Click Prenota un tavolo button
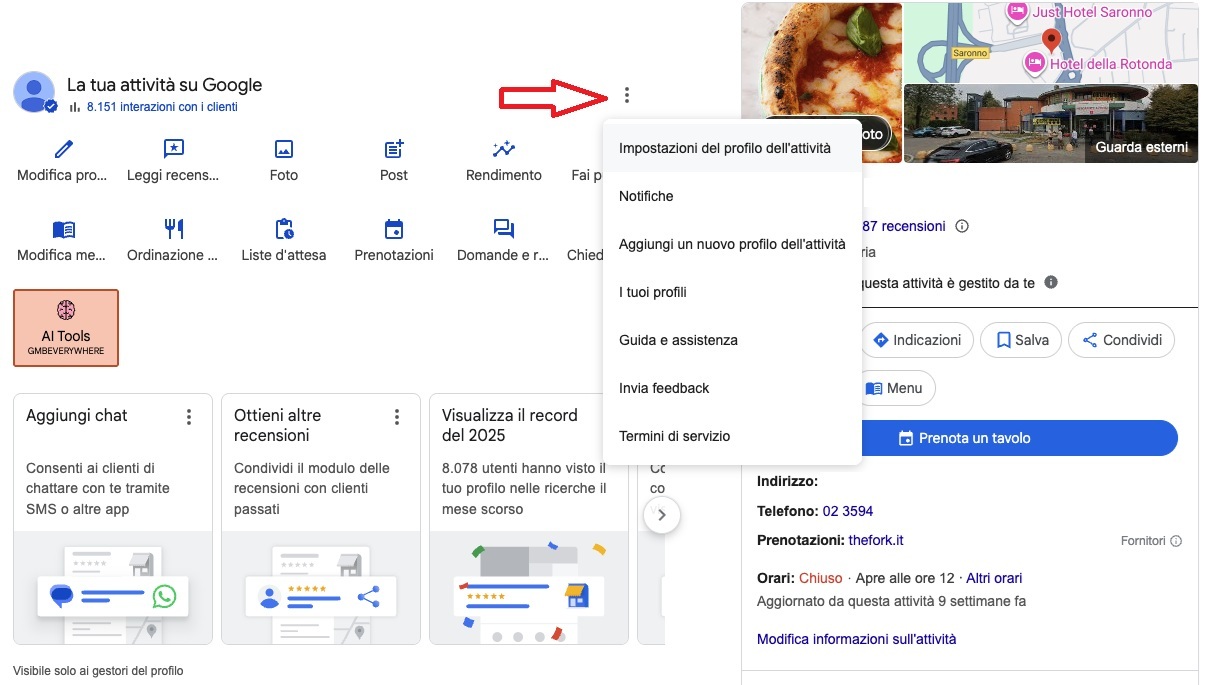The height and width of the screenshot is (685, 1207). tap(1019, 438)
